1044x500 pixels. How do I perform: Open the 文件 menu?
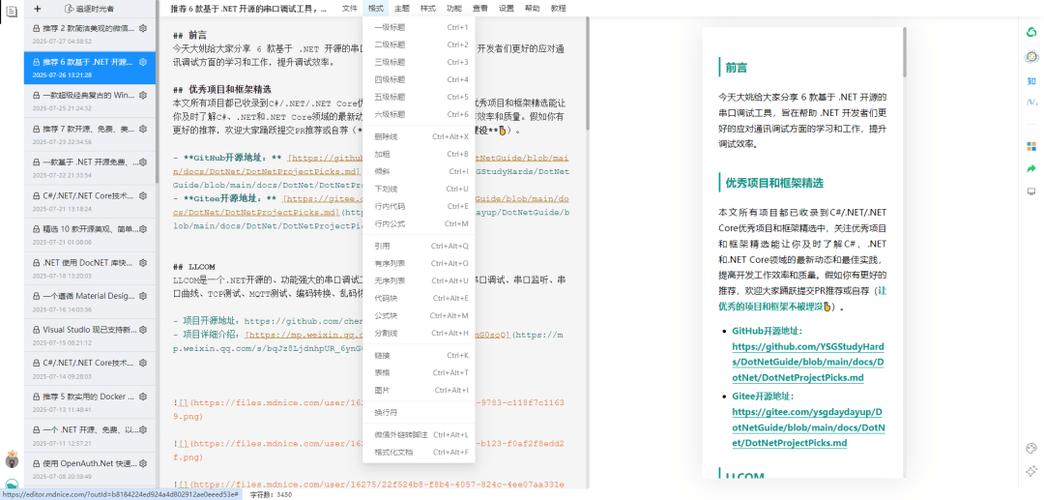tap(350, 9)
